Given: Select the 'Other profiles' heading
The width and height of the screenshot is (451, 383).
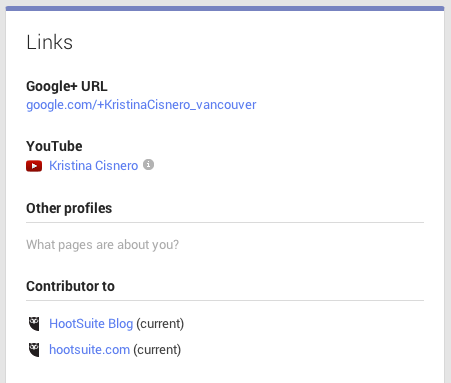Looking at the screenshot, I should click(69, 208).
